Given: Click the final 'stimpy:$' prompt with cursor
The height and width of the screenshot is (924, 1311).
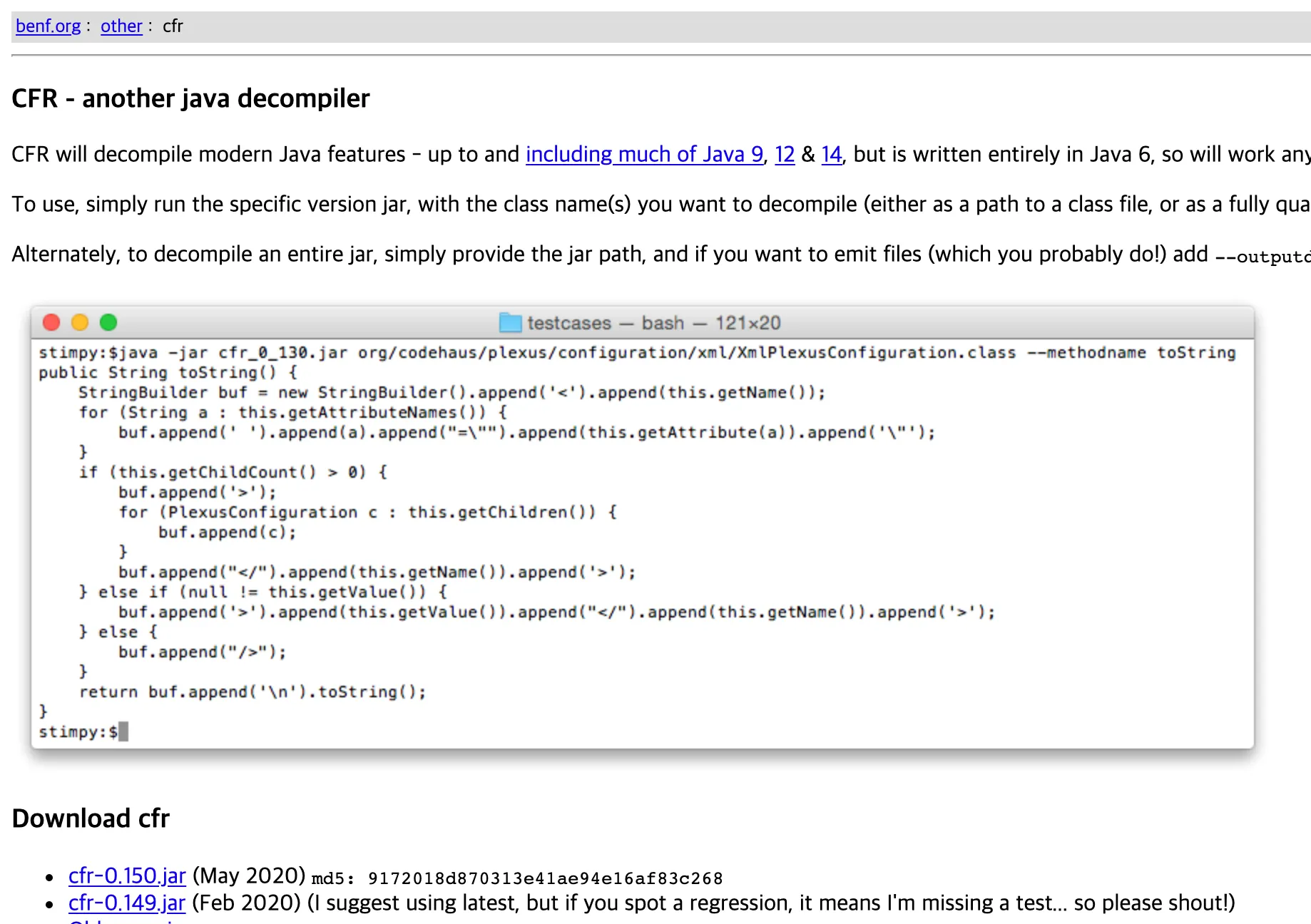Looking at the screenshot, I should [x=83, y=731].
